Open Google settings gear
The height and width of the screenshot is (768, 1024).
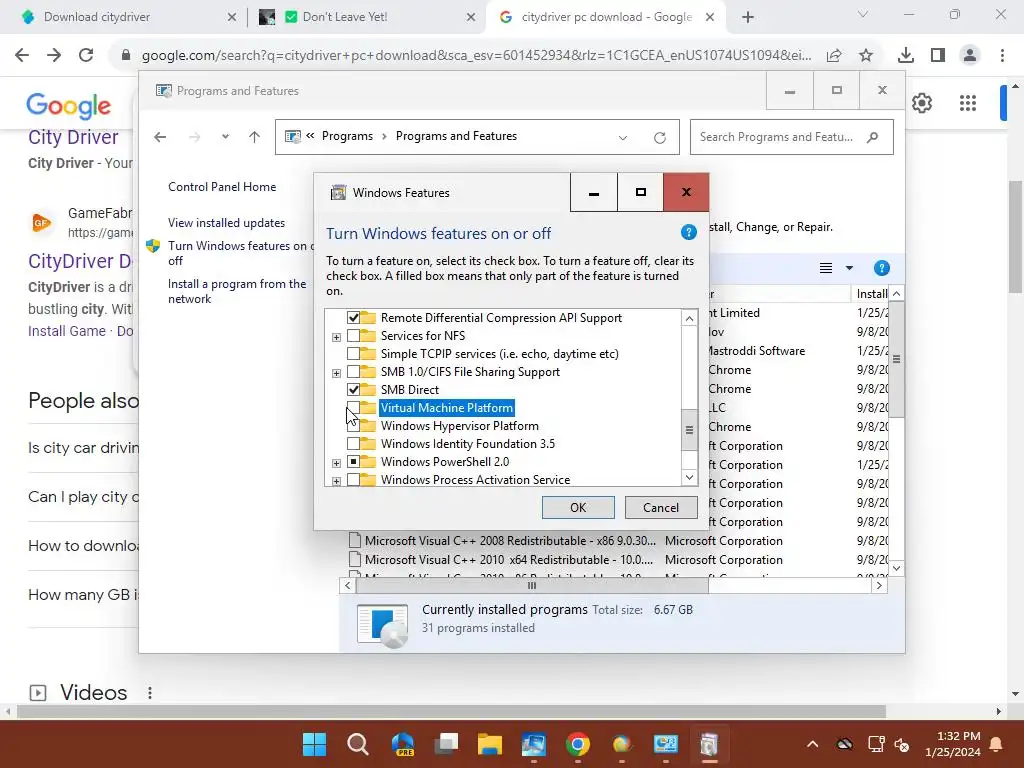(x=921, y=103)
